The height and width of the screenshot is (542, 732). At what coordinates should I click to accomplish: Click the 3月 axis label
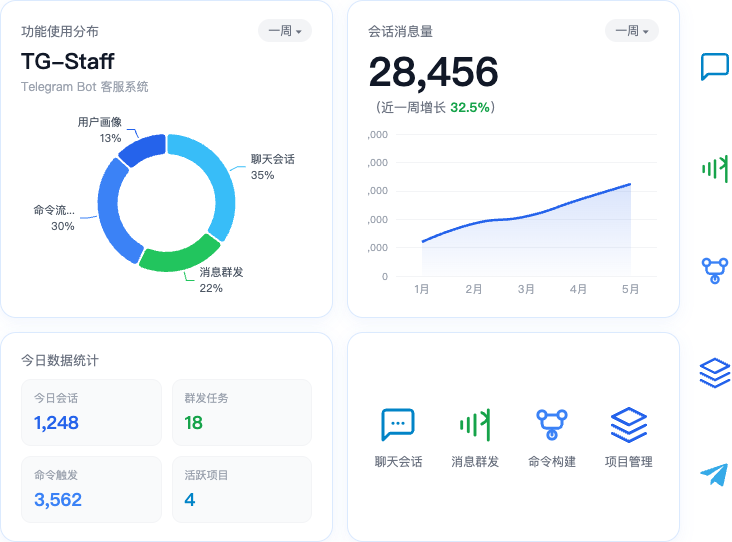pyautogui.click(x=526, y=289)
